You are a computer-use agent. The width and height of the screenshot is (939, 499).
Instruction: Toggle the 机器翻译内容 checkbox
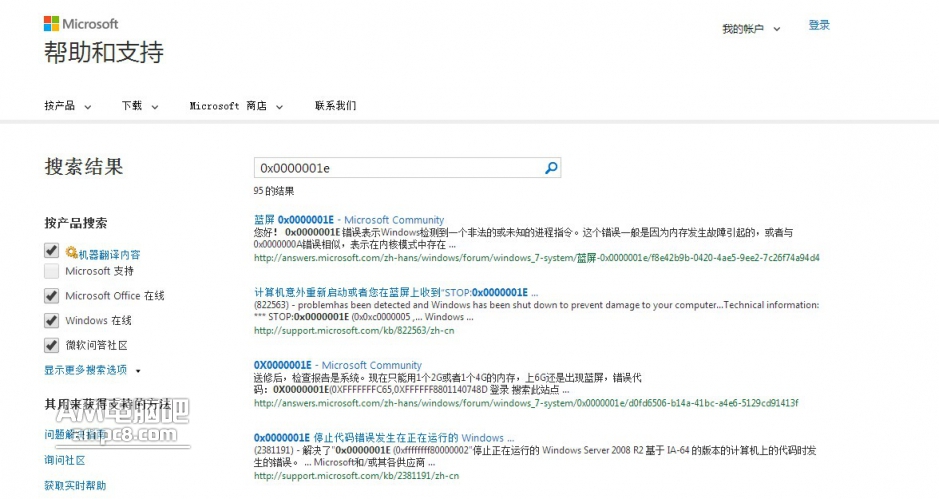click(x=52, y=250)
